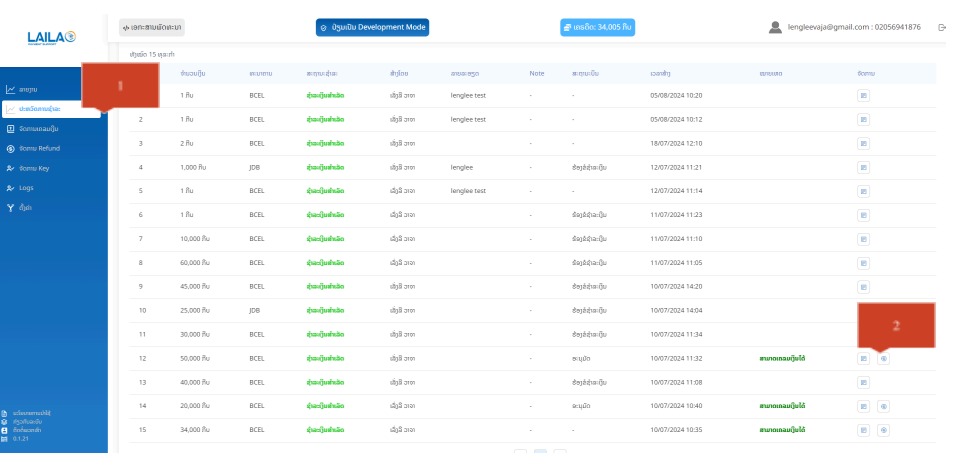The image size is (963, 471).
Task: Open details icon for the 1,000 ກີບ JDB row
Action: point(863,167)
